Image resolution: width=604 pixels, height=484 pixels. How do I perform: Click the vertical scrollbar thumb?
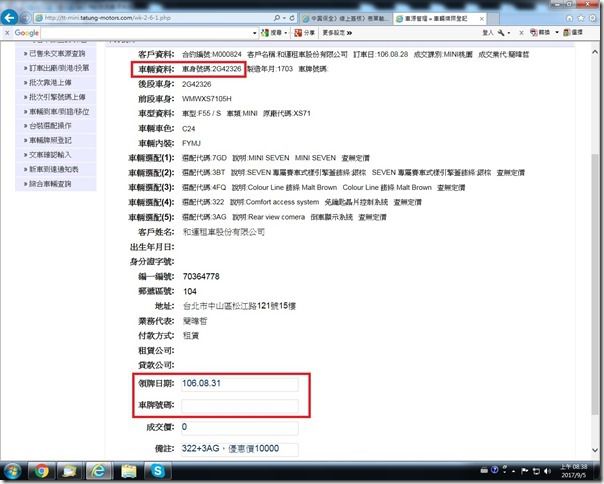595,283
